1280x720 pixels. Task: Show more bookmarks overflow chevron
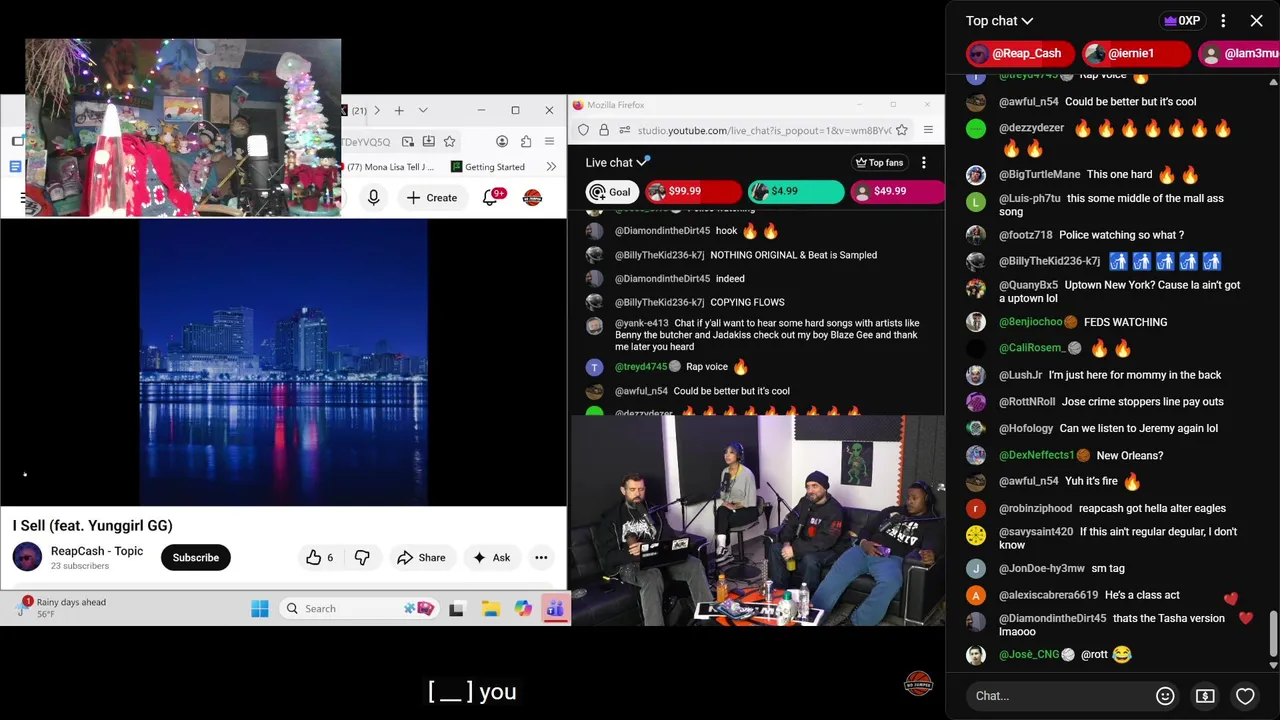click(x=551, y=167)
